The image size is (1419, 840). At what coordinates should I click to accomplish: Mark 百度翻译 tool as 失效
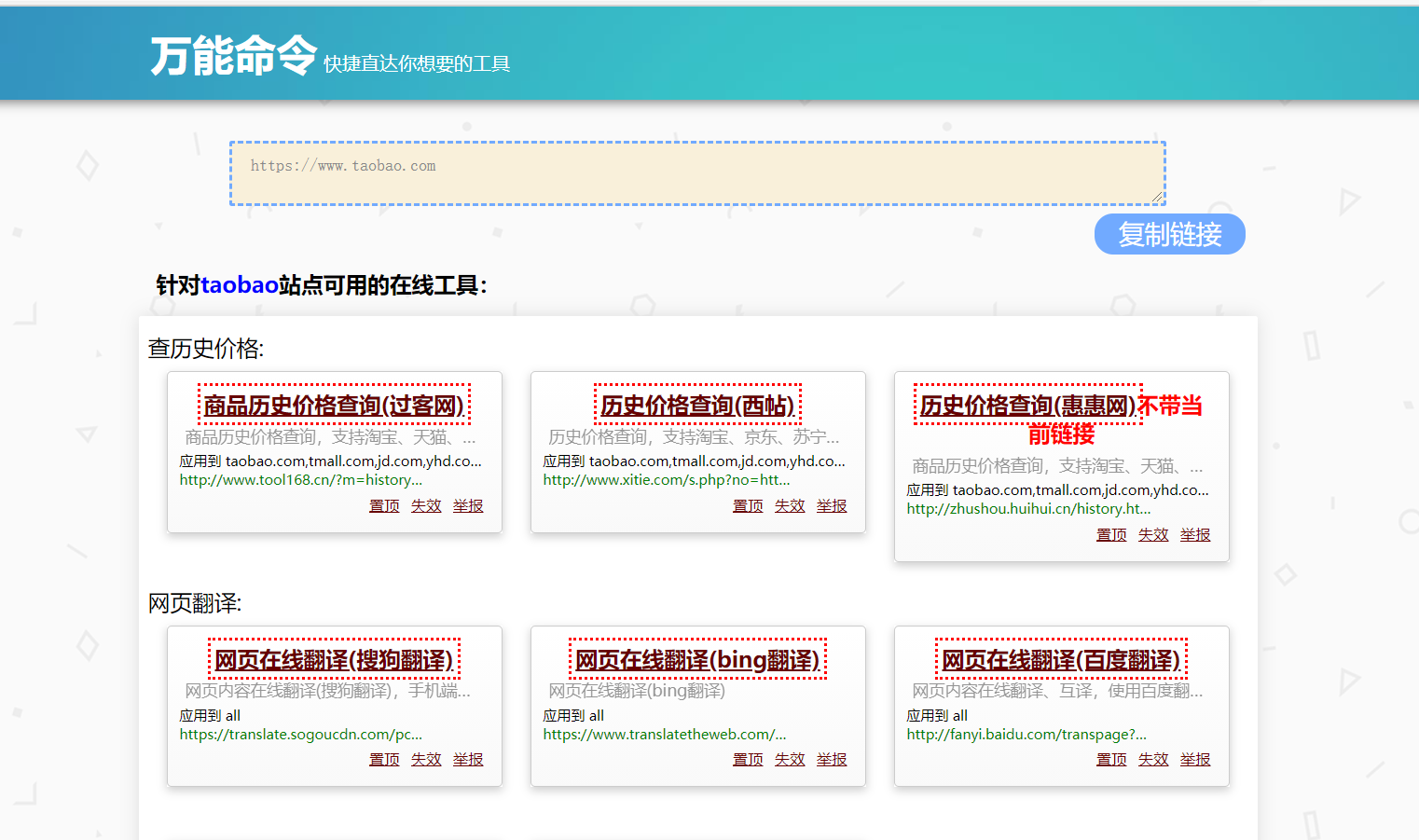[x=1153, y=760]
